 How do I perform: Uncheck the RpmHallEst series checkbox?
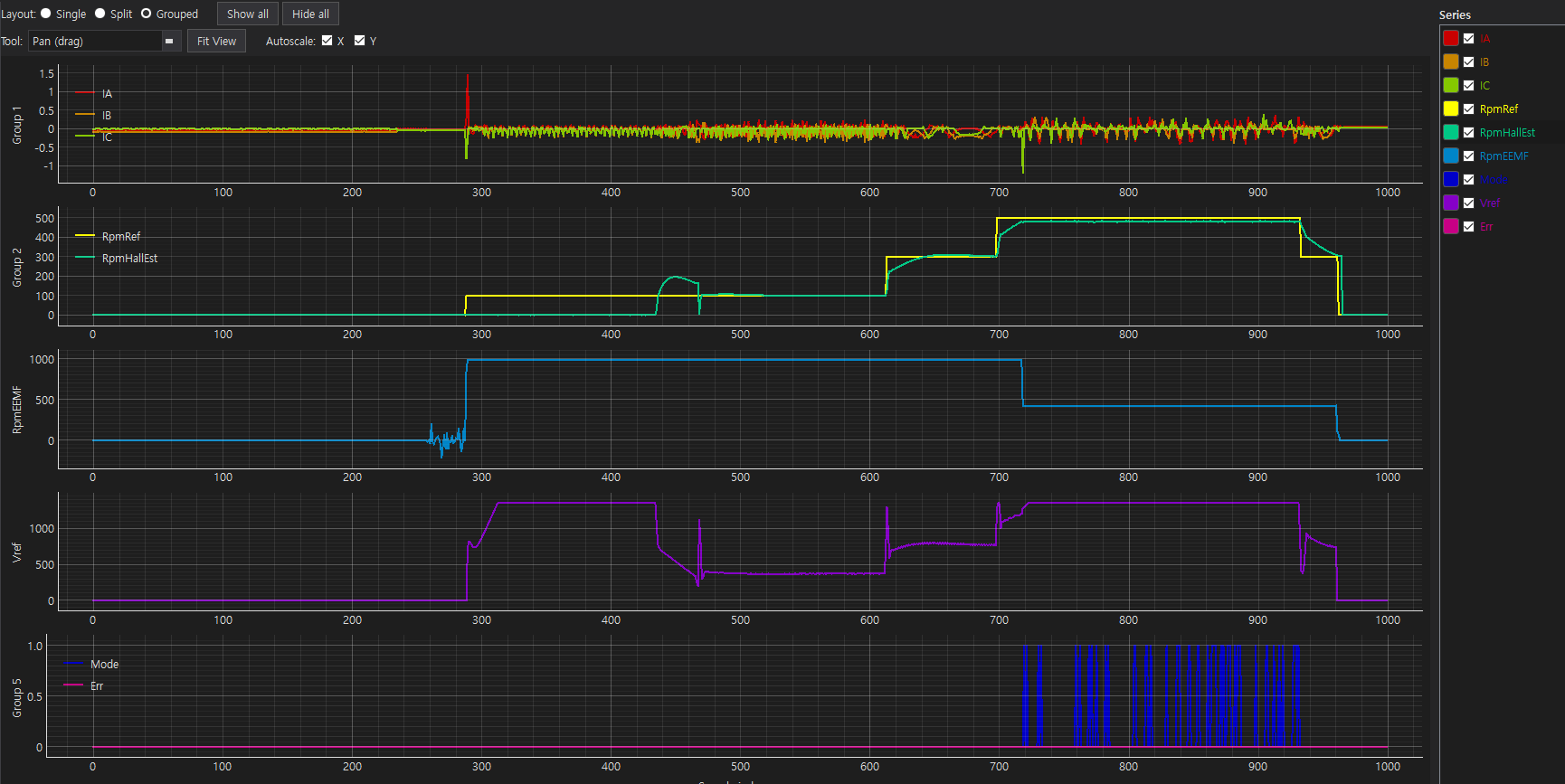click(1469, 132)
